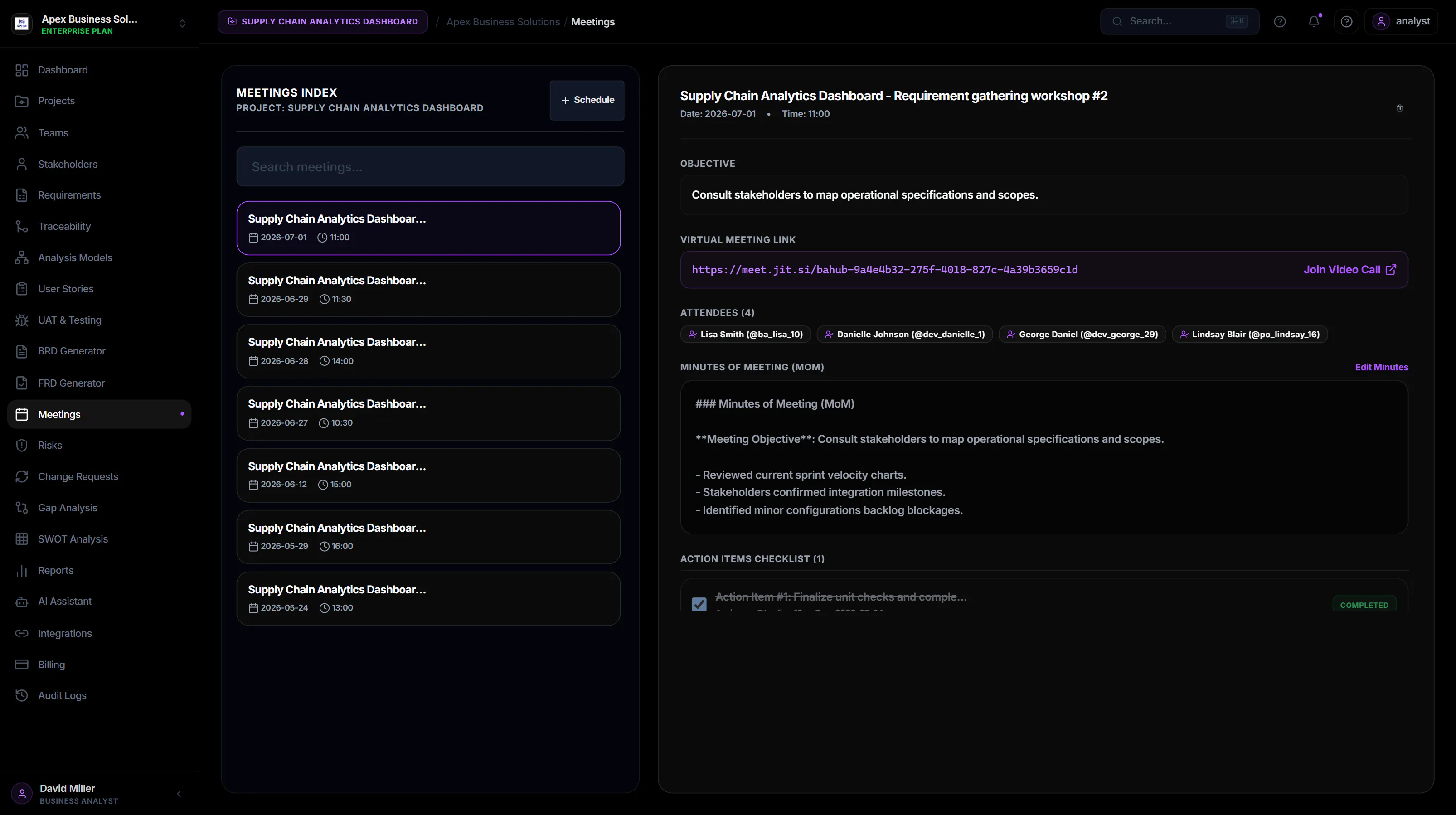
Task: Collapse the sidebar with the chevron
Action: point(179,794)
